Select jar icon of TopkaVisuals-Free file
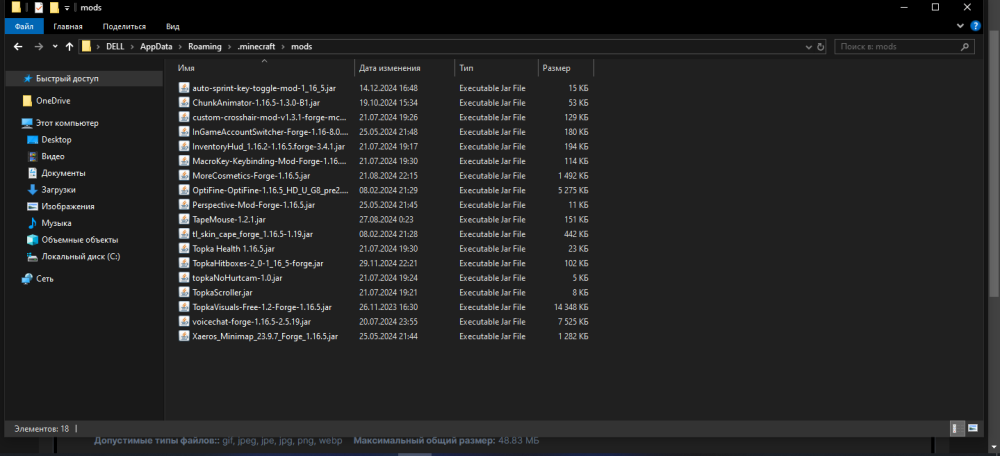The image size is (1000, 456). 184,307
